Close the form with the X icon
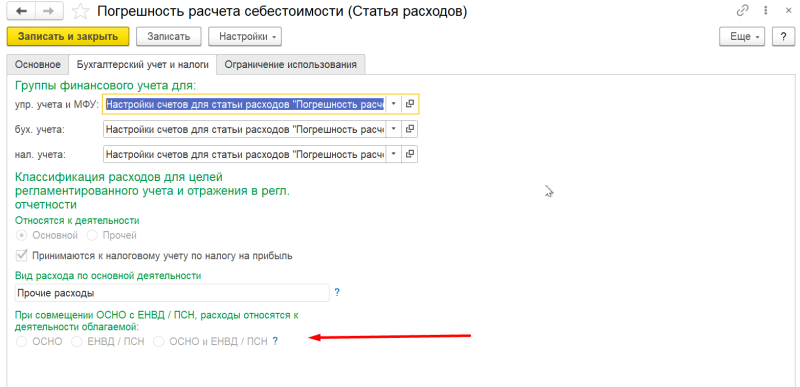This screenshot has width=800, height=387. point(788,11)
